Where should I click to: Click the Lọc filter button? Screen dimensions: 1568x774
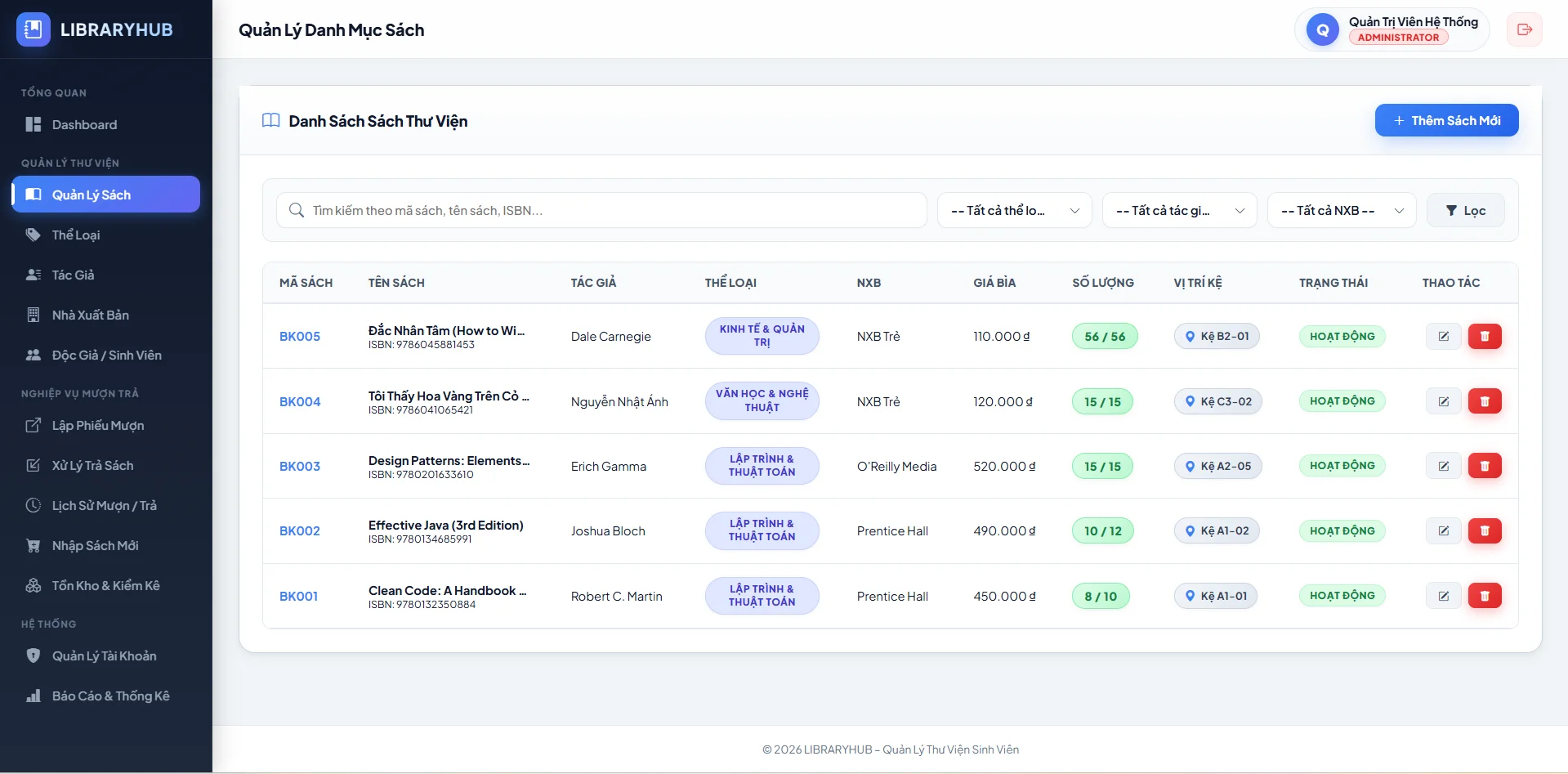[1466, 210]
